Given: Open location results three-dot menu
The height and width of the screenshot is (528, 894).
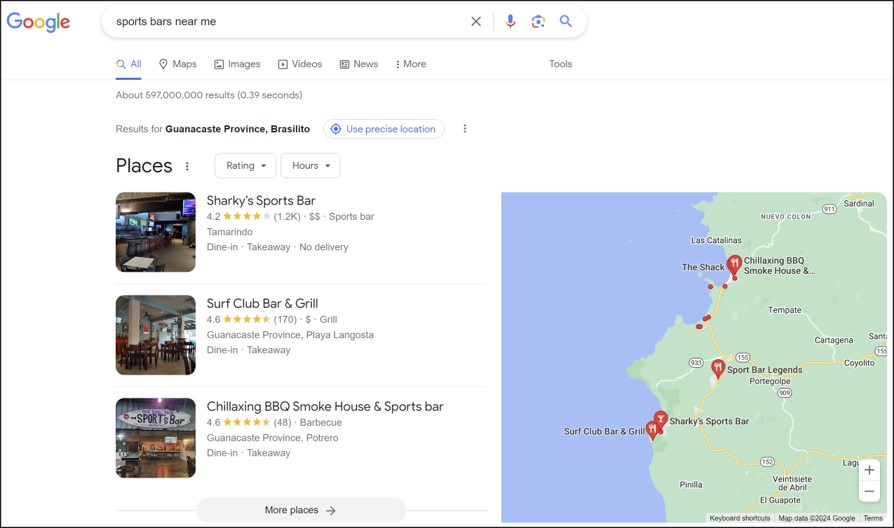Looking at the screenshot, I should pos(464,129).
